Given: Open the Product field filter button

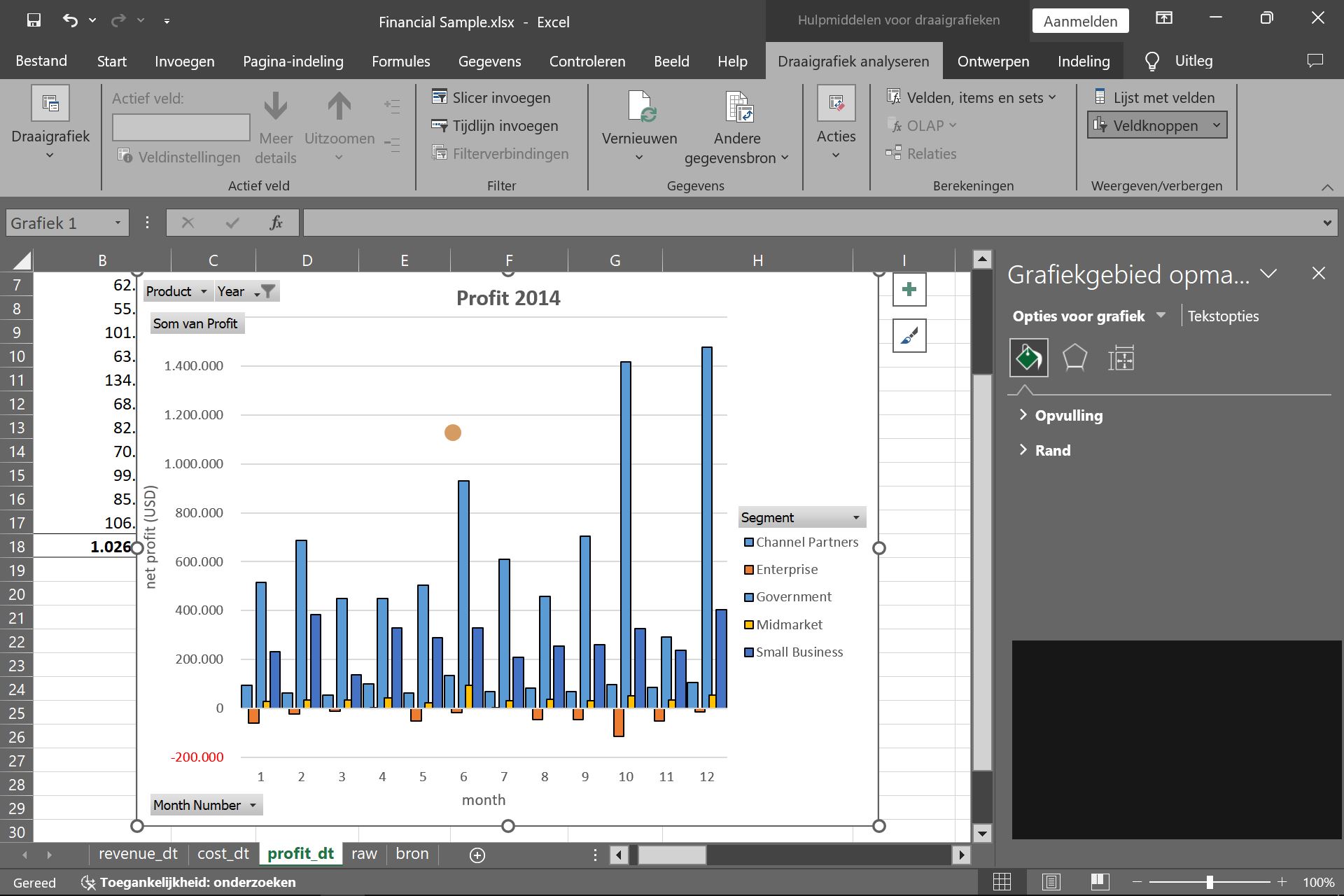Looking at the screenshot, I should click(x=178, y=291).
